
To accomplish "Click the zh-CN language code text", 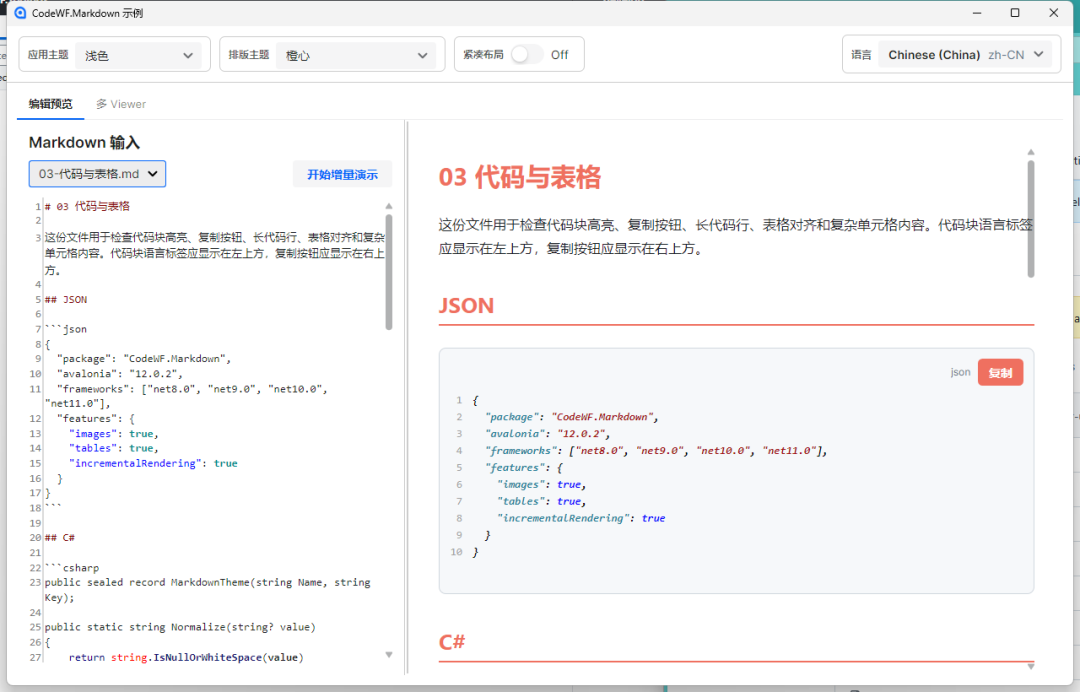I will [x=1006, y=55].
